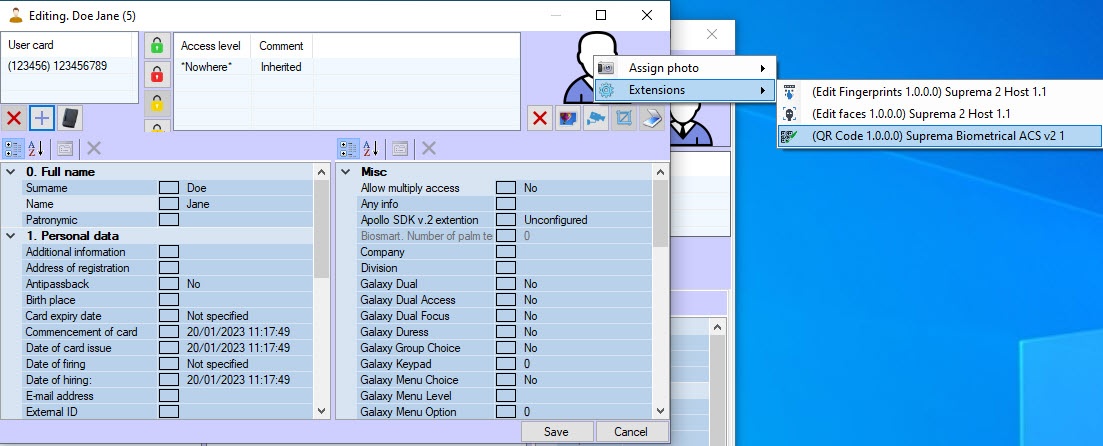Add a new user card with plus icon

(x=42, y=118)
